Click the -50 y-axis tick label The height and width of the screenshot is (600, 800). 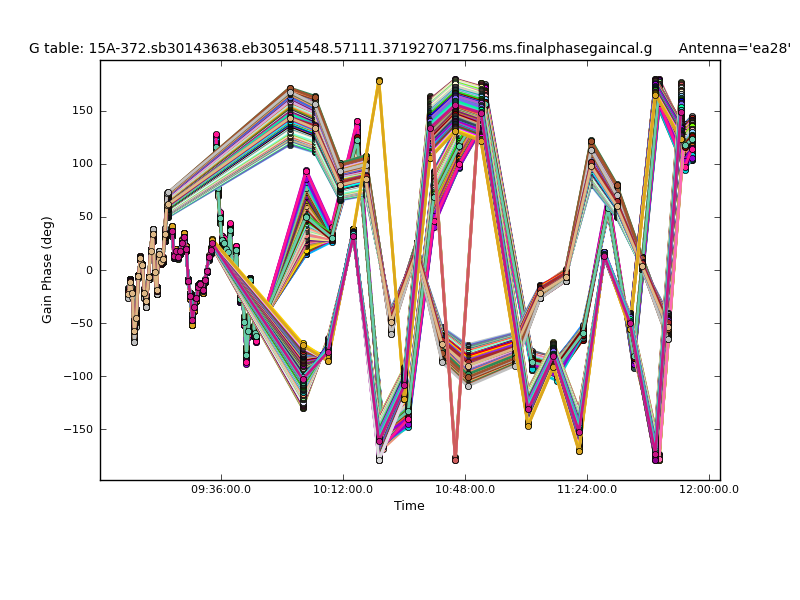pos(82,323)
